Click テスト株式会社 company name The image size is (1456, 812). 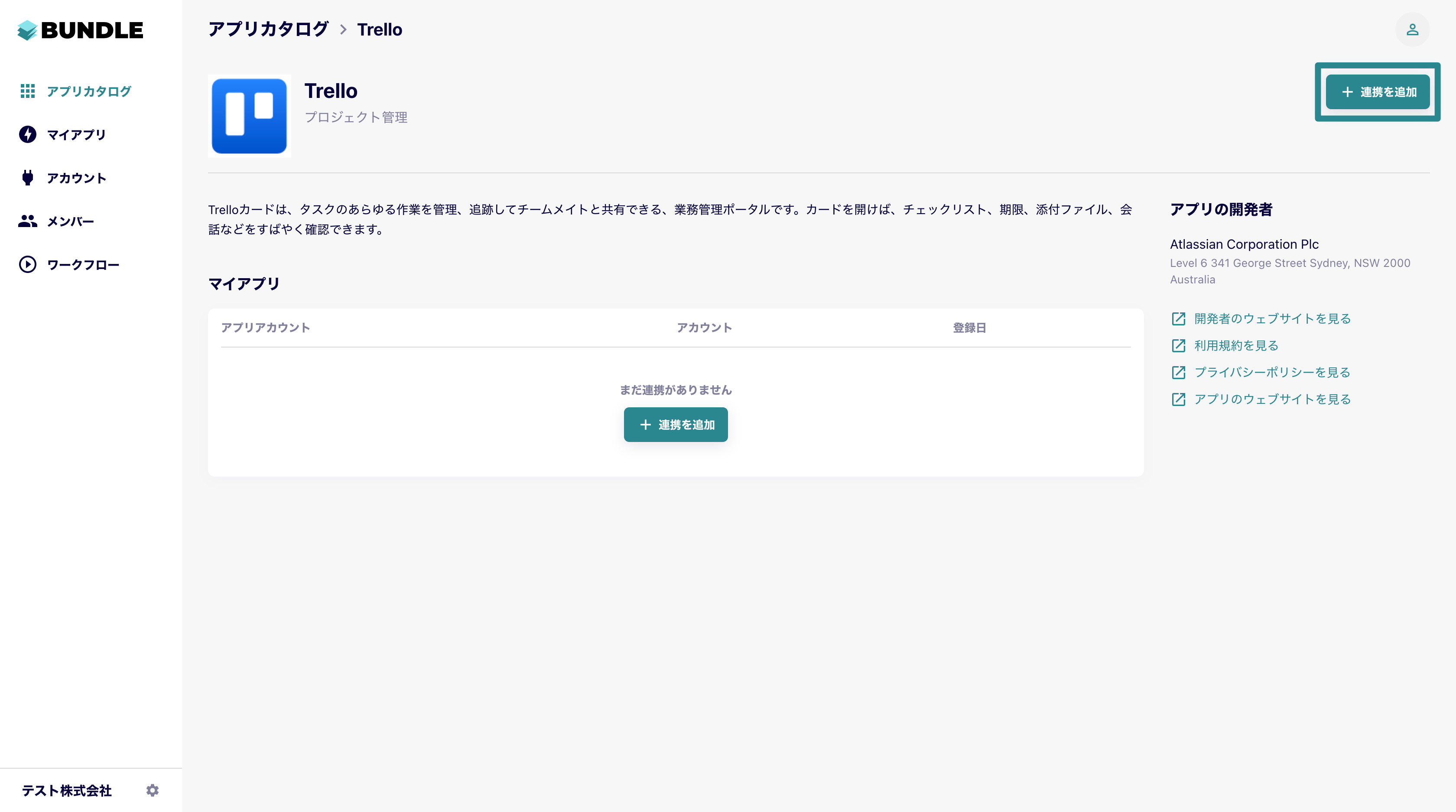[x=67, y=790]
